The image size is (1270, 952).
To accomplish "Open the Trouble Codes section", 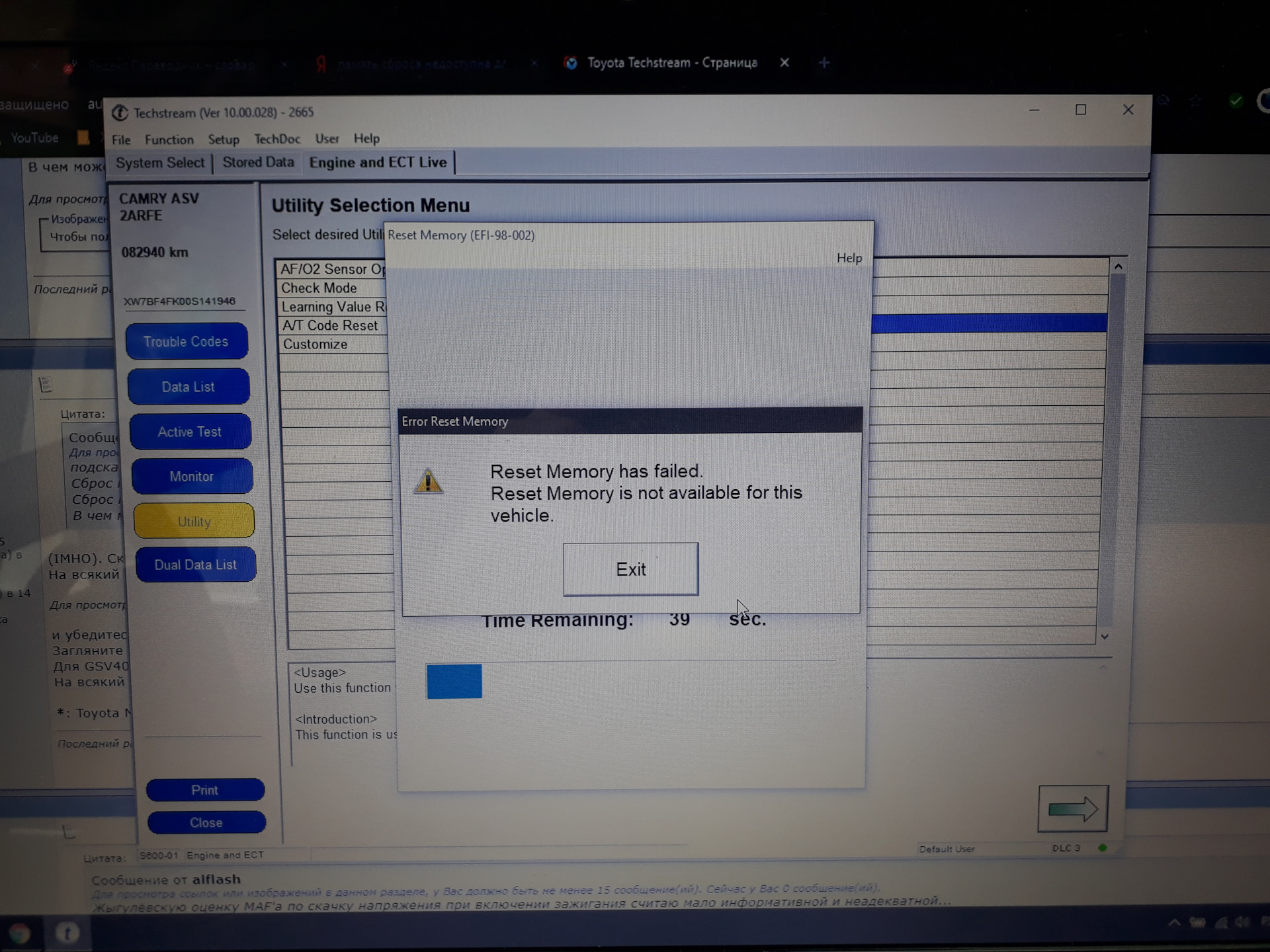I will point(186,342).
